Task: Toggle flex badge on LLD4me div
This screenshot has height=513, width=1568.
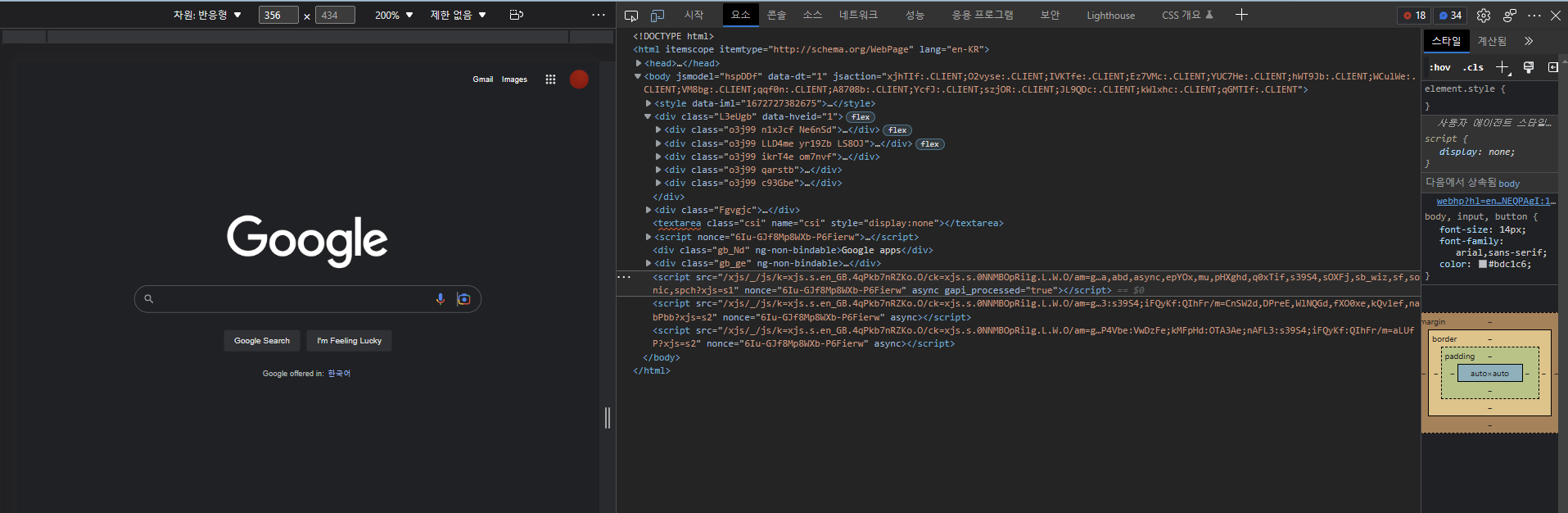Action: [x=930, y=144]
